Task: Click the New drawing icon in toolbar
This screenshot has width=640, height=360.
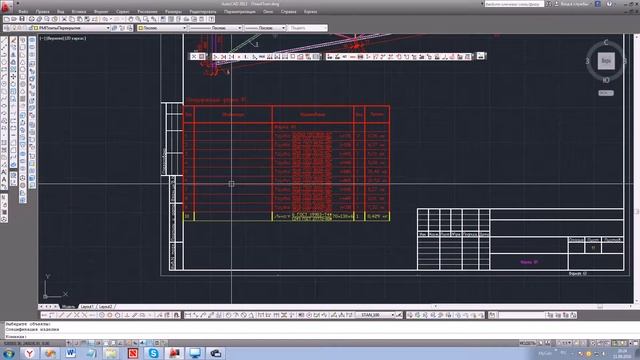Action: pyautogui.click(x=7, y=19)
